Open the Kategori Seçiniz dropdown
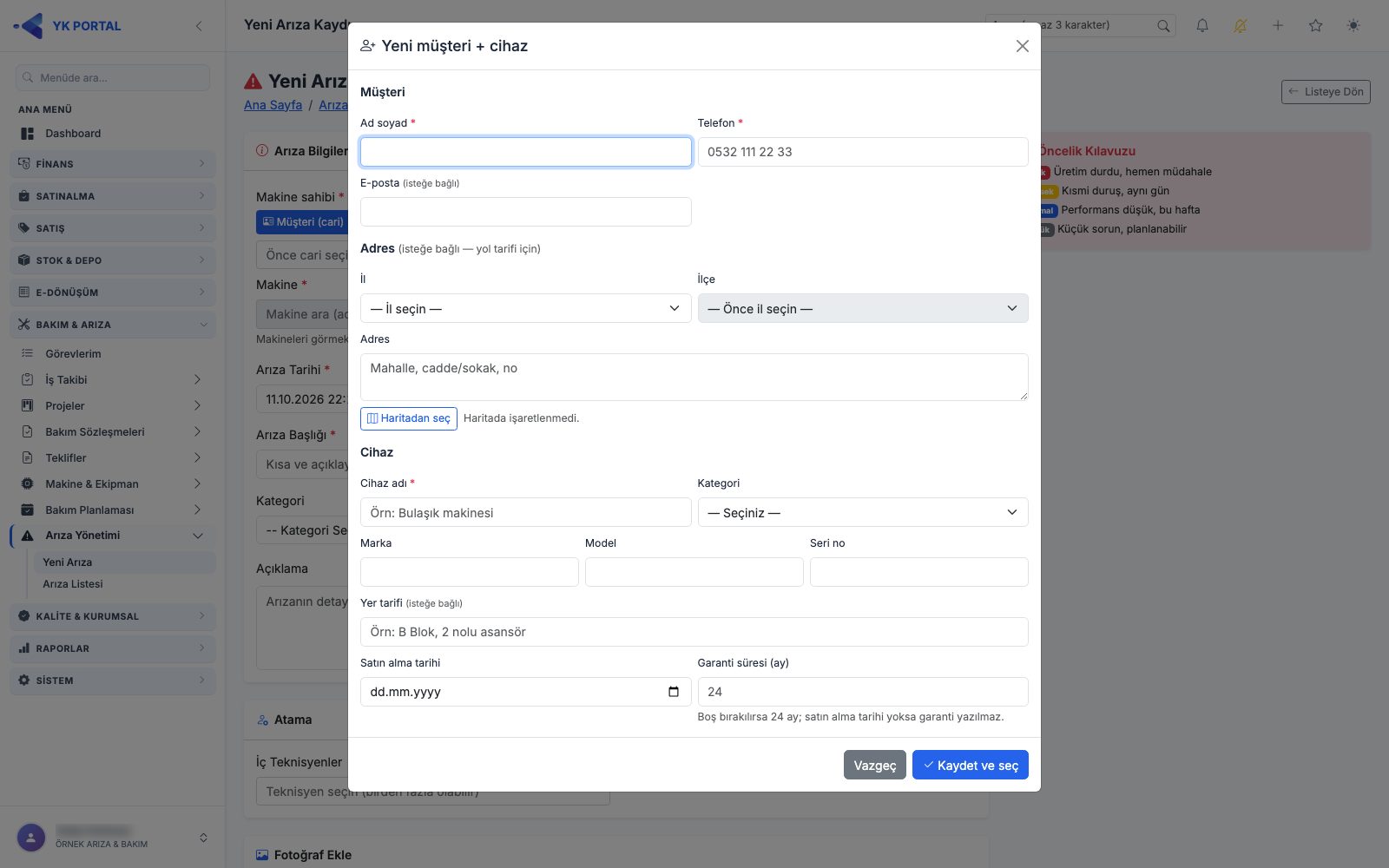 (863, 512)
